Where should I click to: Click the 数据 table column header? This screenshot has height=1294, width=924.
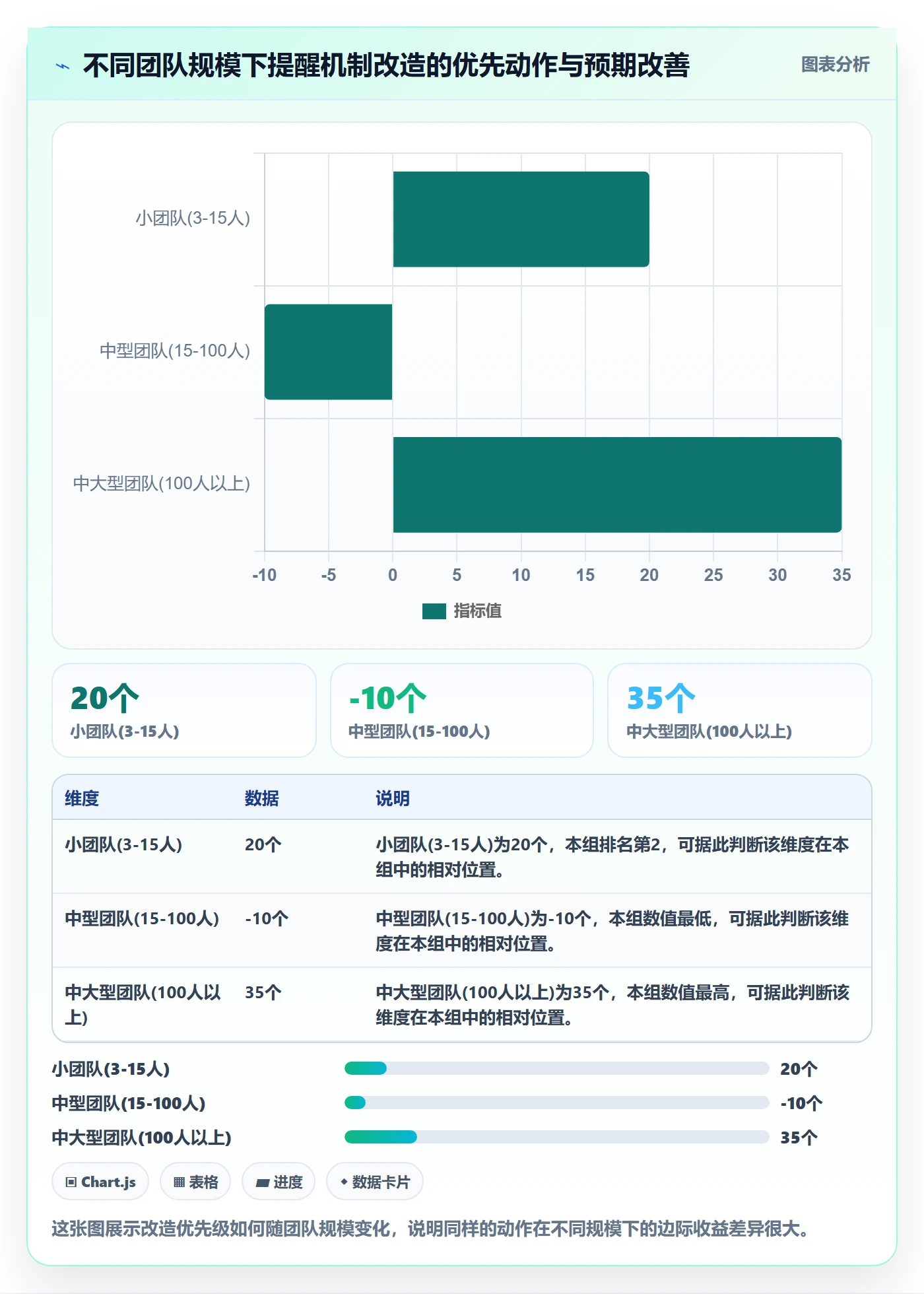[x=262, y=798]
